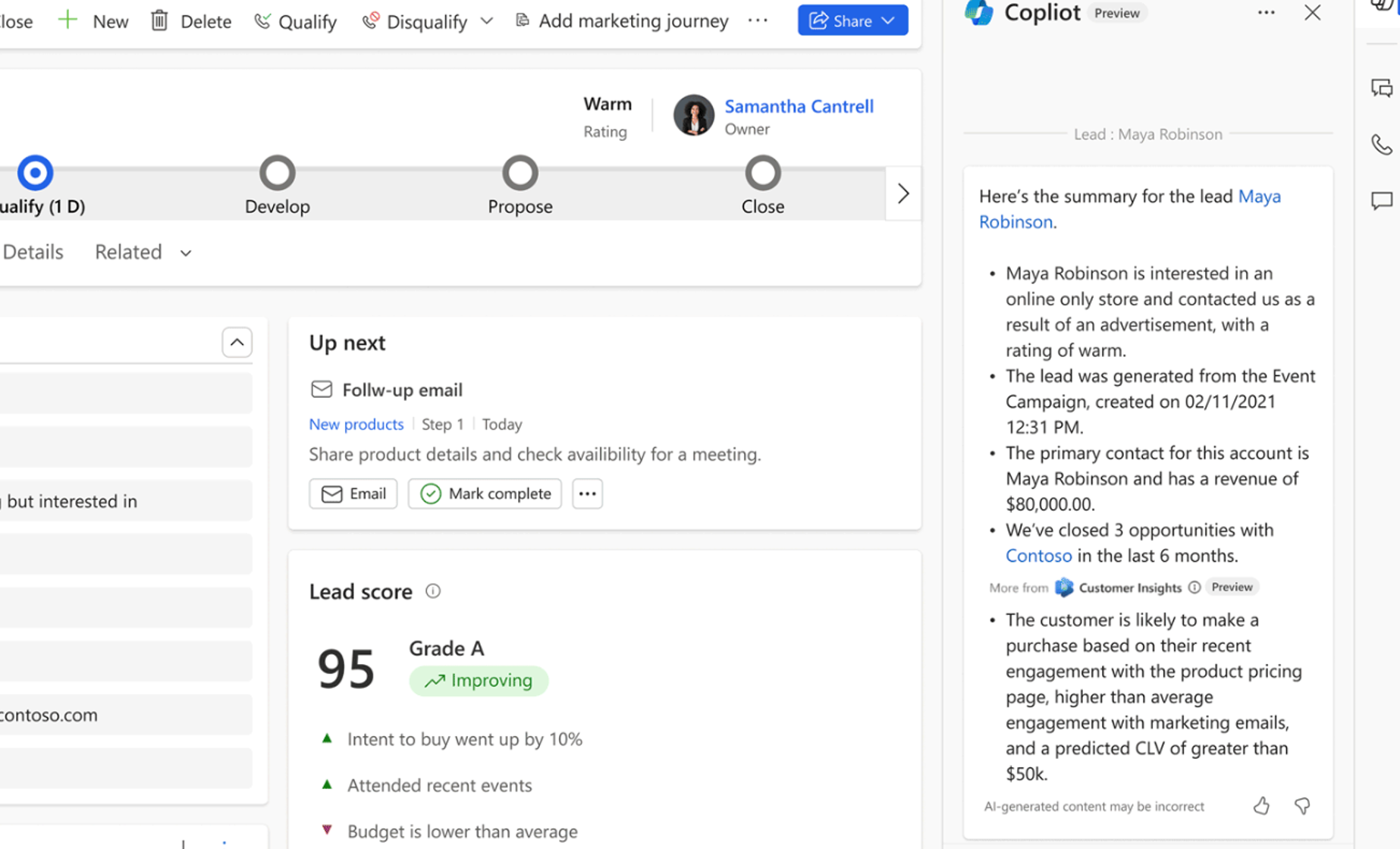Select the Propose stage circle

[520, 174]
